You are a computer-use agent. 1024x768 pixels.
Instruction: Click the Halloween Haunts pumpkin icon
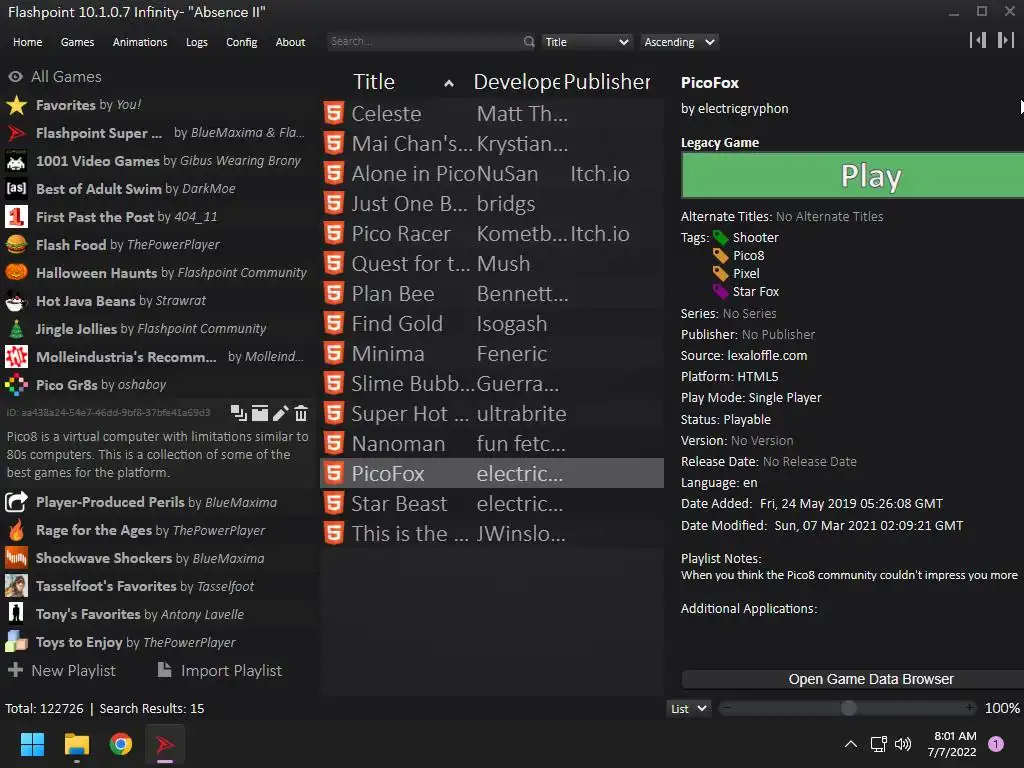pos(16,272)
